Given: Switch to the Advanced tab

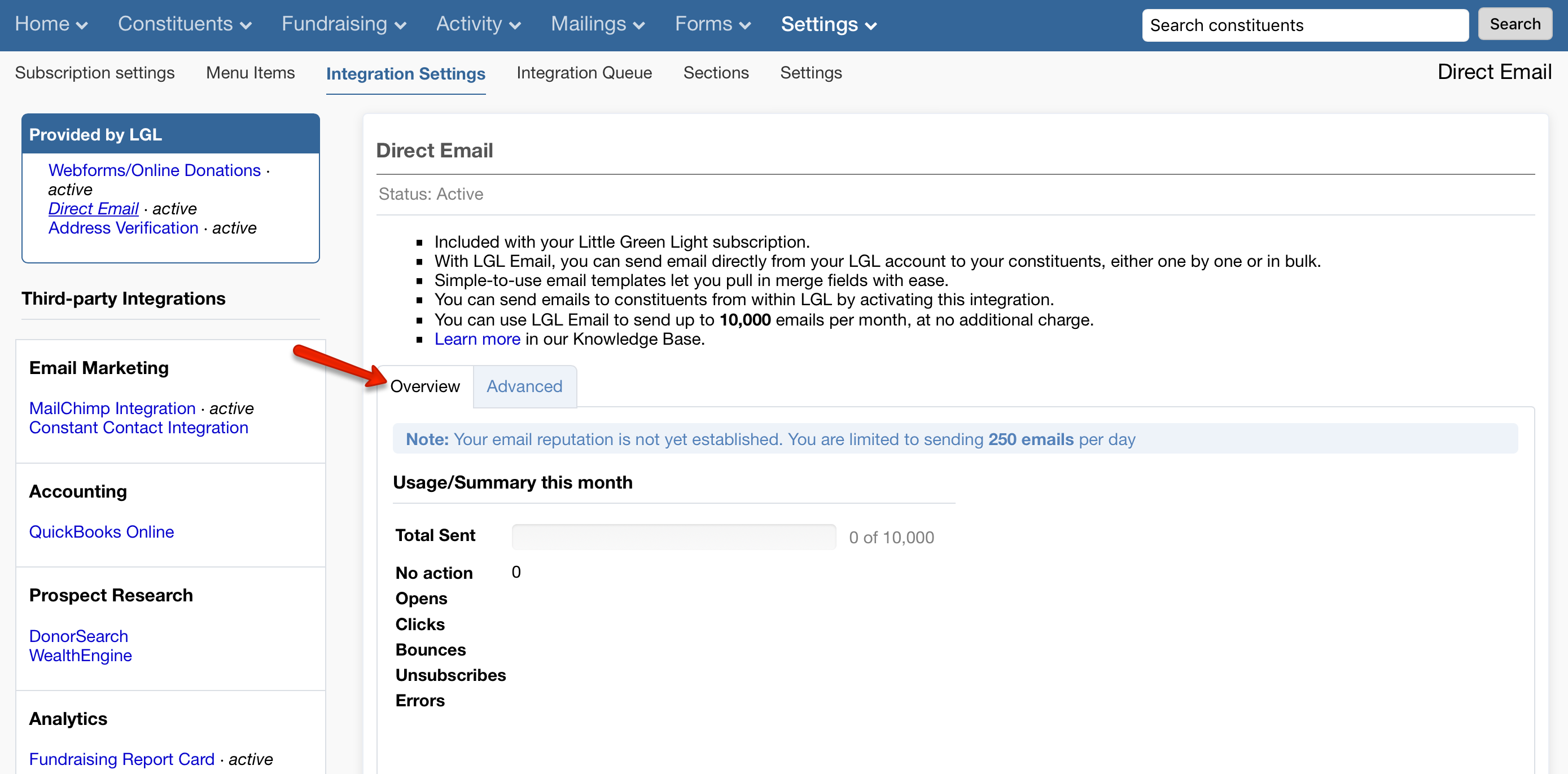Looking at the screenshot, I should click(x=524, y=386).
